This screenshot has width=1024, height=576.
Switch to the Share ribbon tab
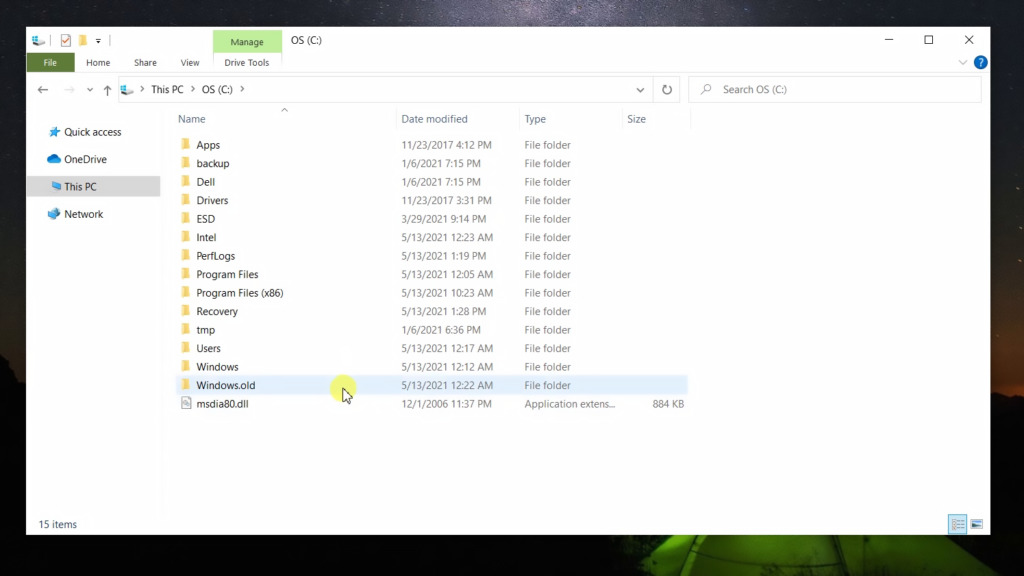145,63
